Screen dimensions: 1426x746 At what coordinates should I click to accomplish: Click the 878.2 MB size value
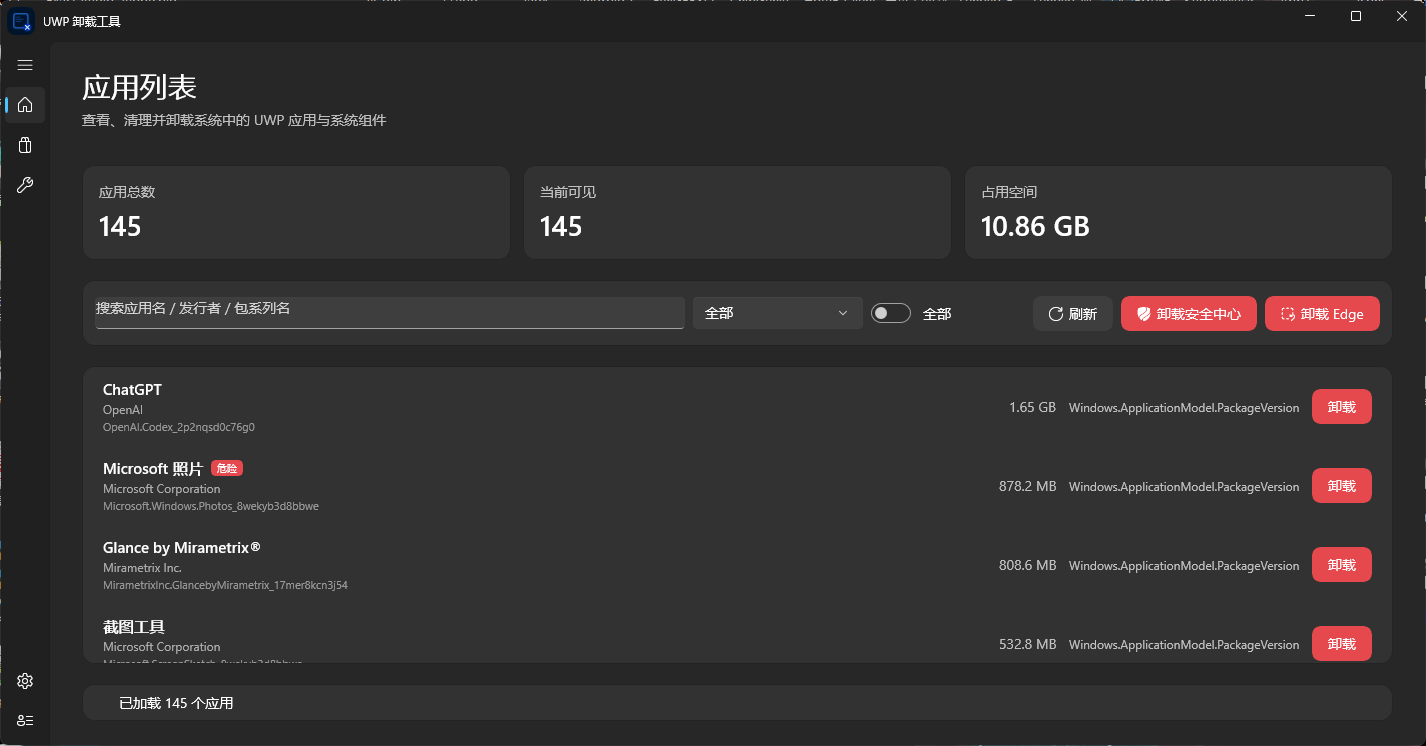point(1027,486)
